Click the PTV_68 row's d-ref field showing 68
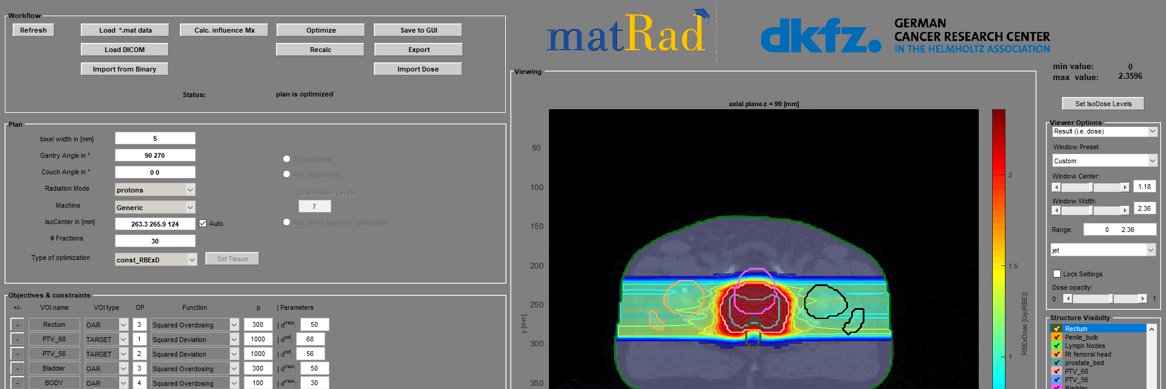Image resolution: width=1166 pixels, height=389 pixels. [312, 340]
